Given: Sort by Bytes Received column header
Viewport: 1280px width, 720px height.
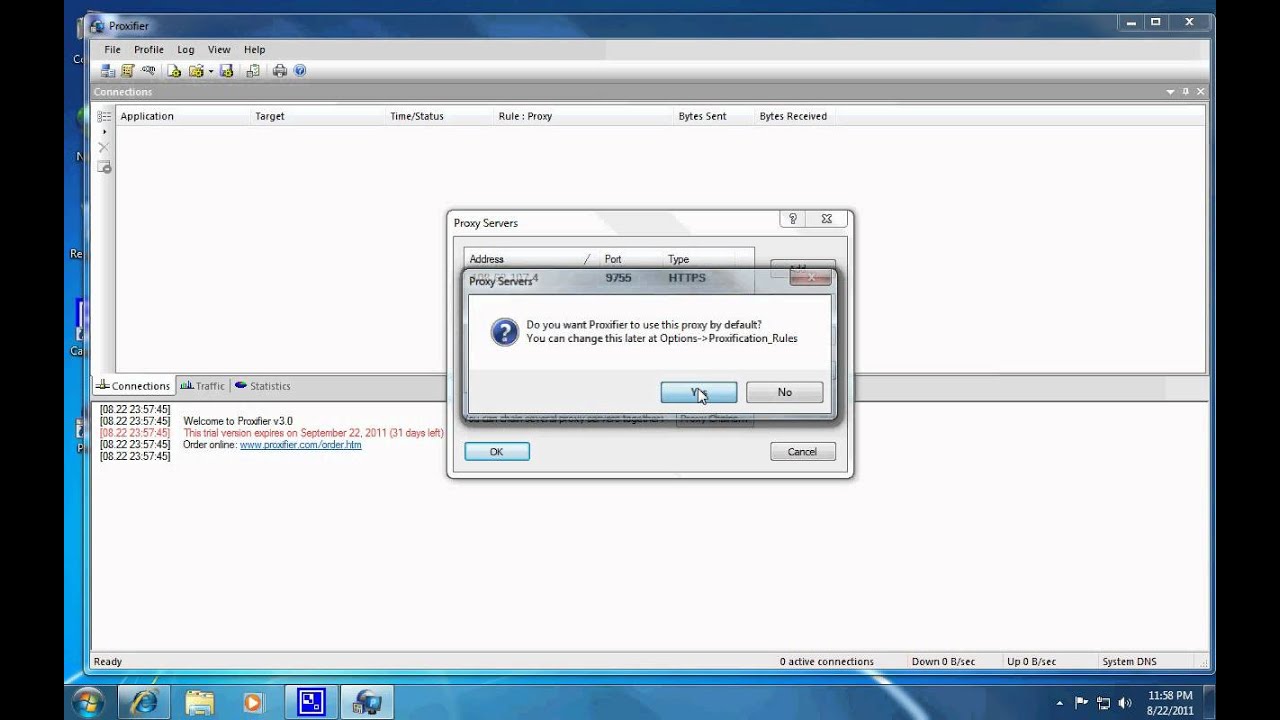Looking at the screenshot, I should pyautogui.click(x=793, y=116).
